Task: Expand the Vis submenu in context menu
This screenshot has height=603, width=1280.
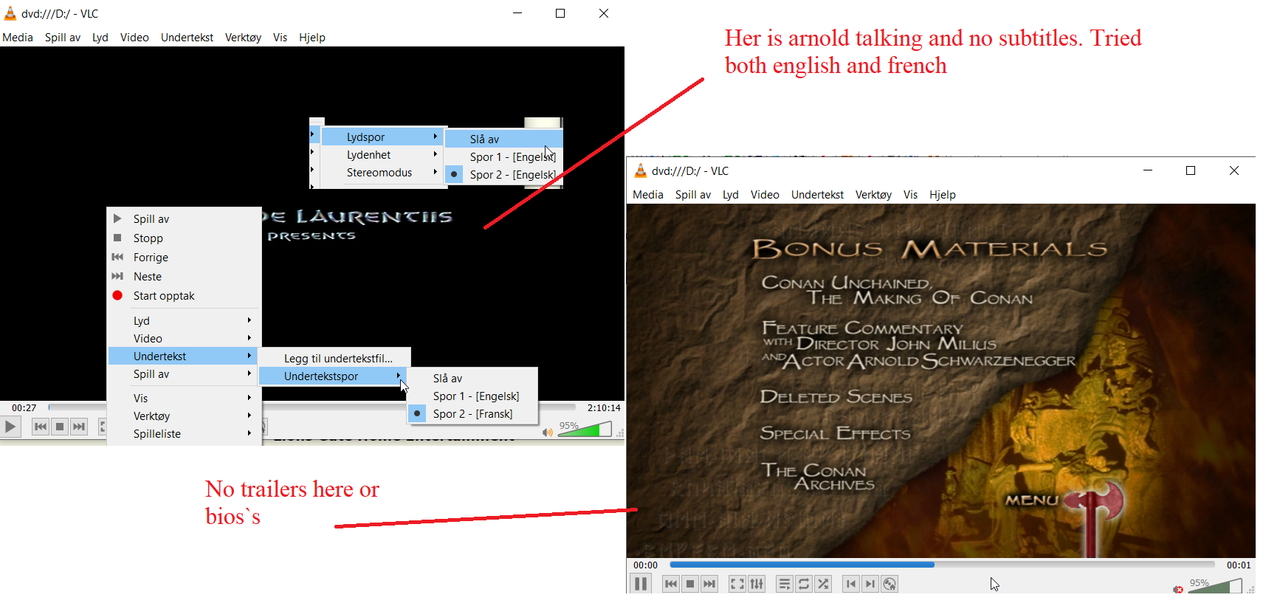Action: 183,398
